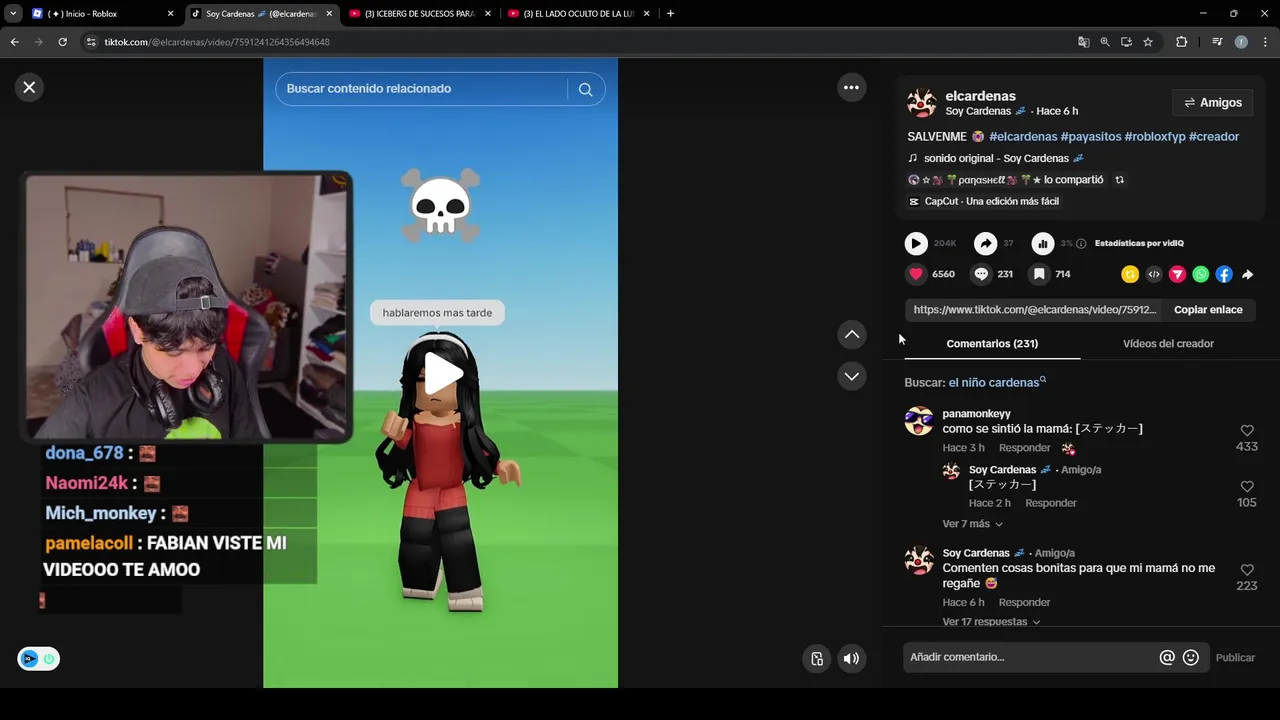Switch to the Comentarios (231) tab

992,344
